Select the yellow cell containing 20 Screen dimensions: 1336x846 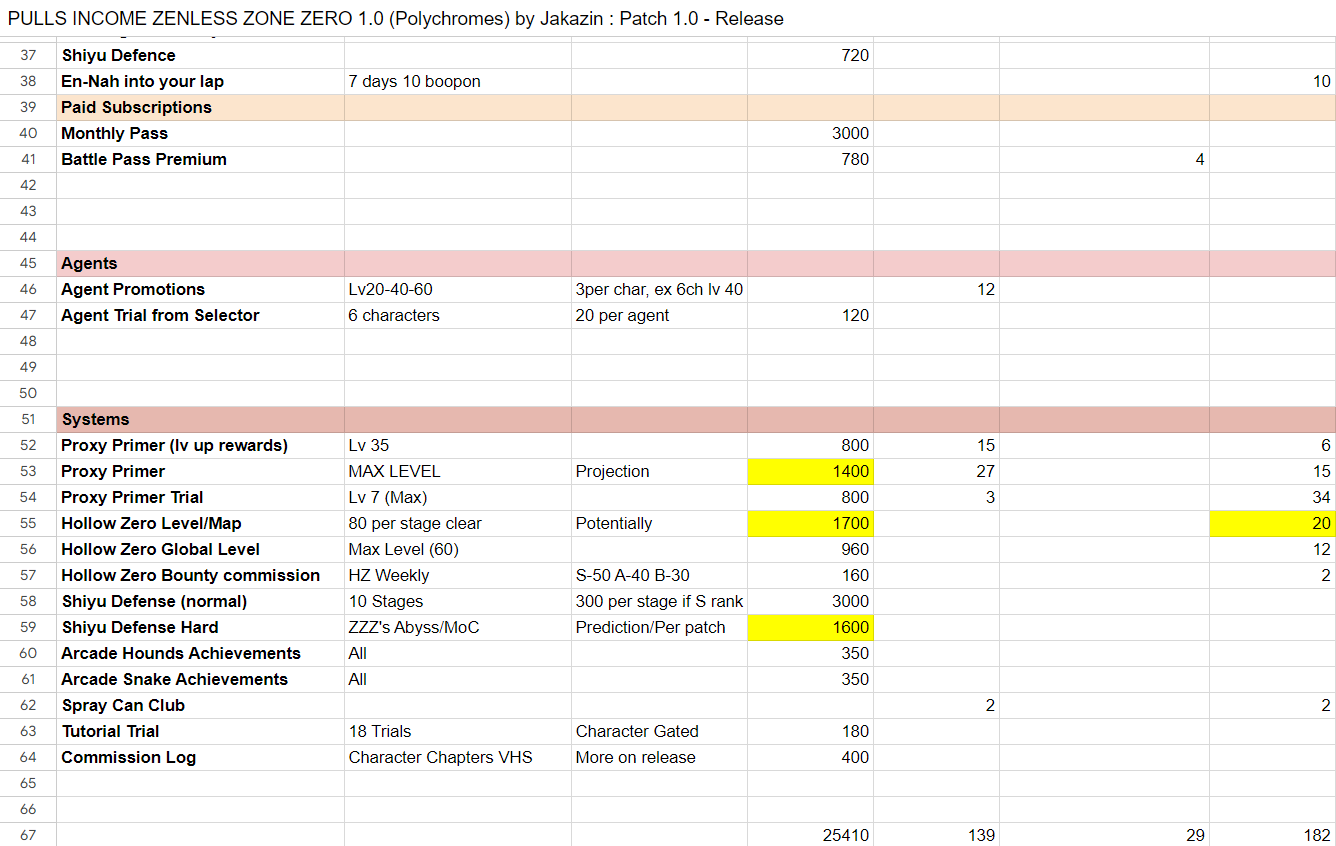pos(1272,523)
